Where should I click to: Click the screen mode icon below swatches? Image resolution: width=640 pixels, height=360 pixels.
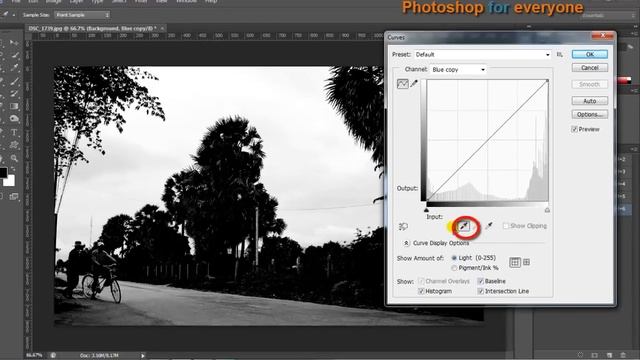[x=14, y=197]
